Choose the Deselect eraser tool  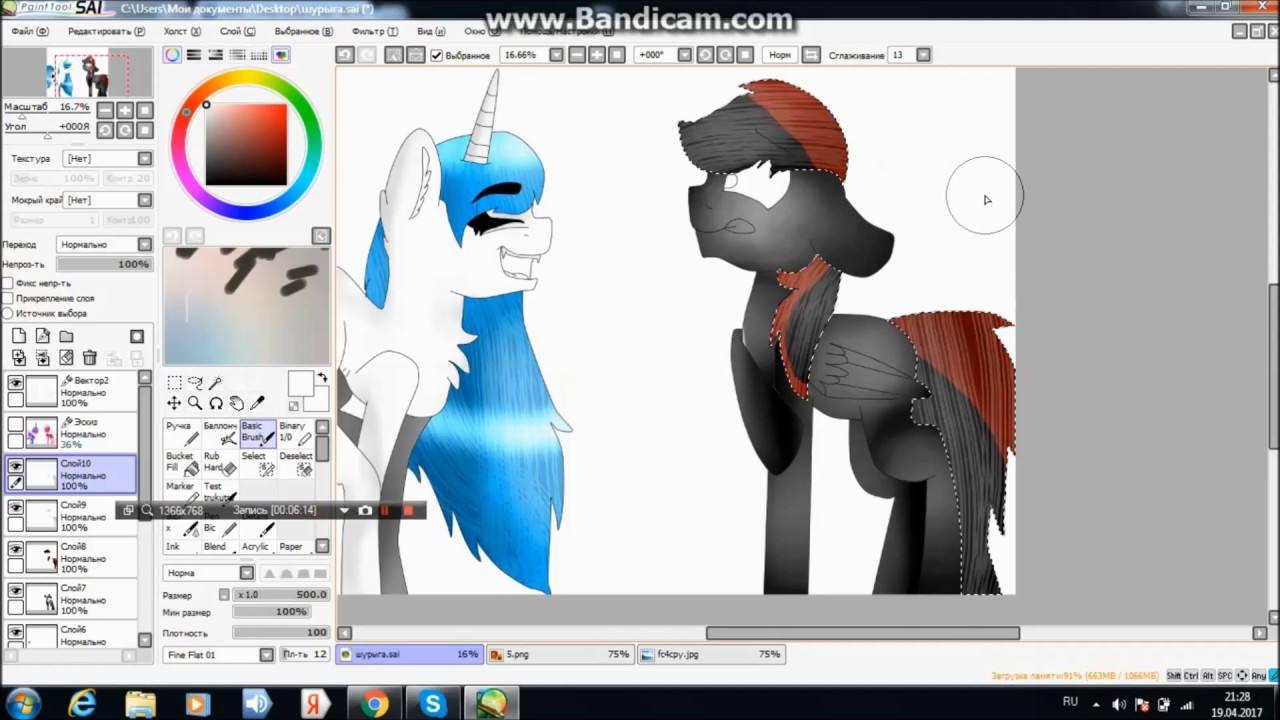[295, 463]
